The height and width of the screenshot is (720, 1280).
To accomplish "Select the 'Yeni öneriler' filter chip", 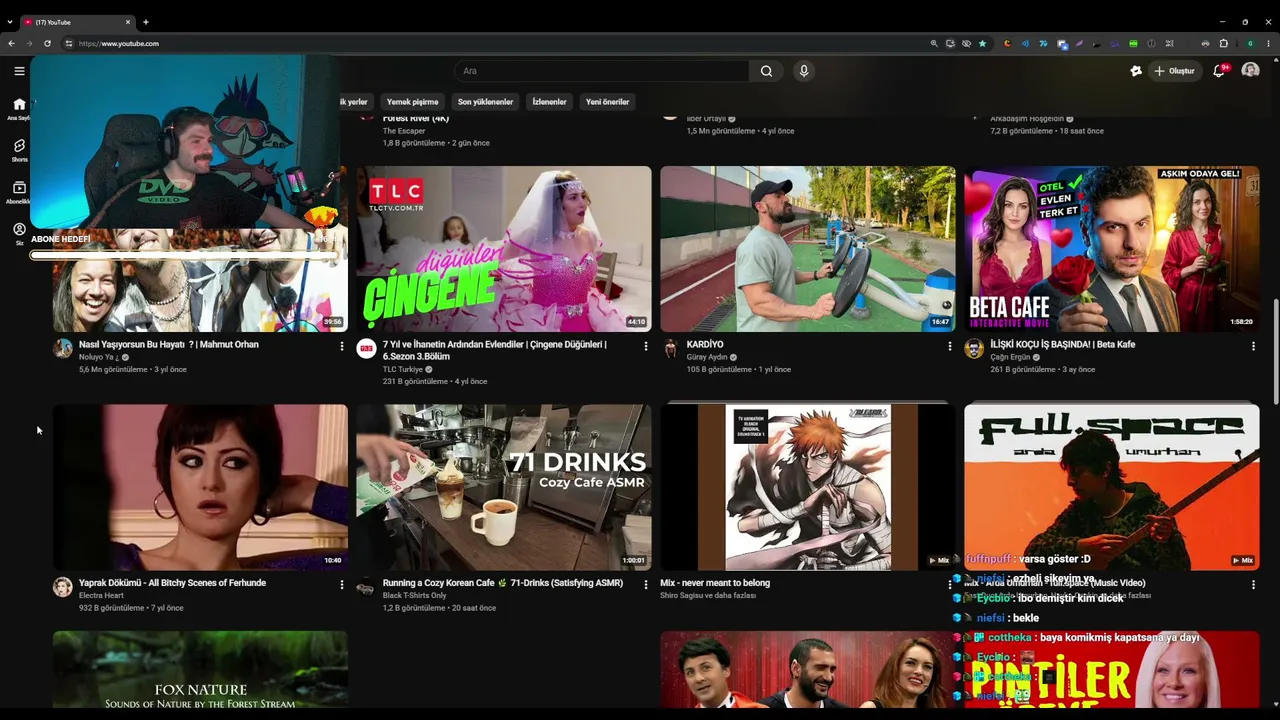I will [x=607, y=102].
